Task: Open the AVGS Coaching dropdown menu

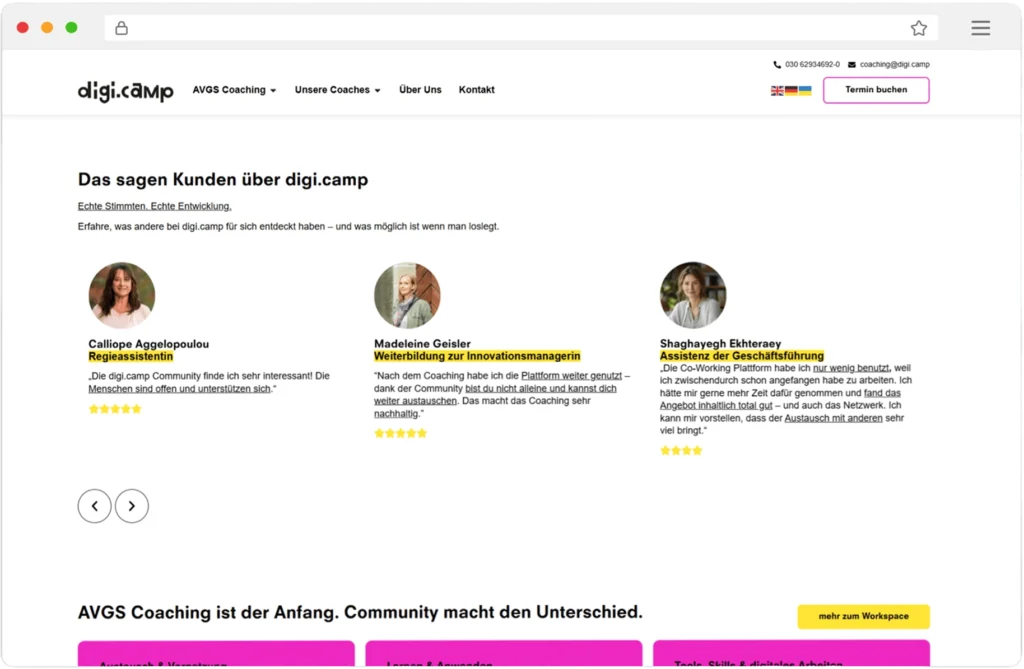Action: pyautogui.click(x=234, y=90)
